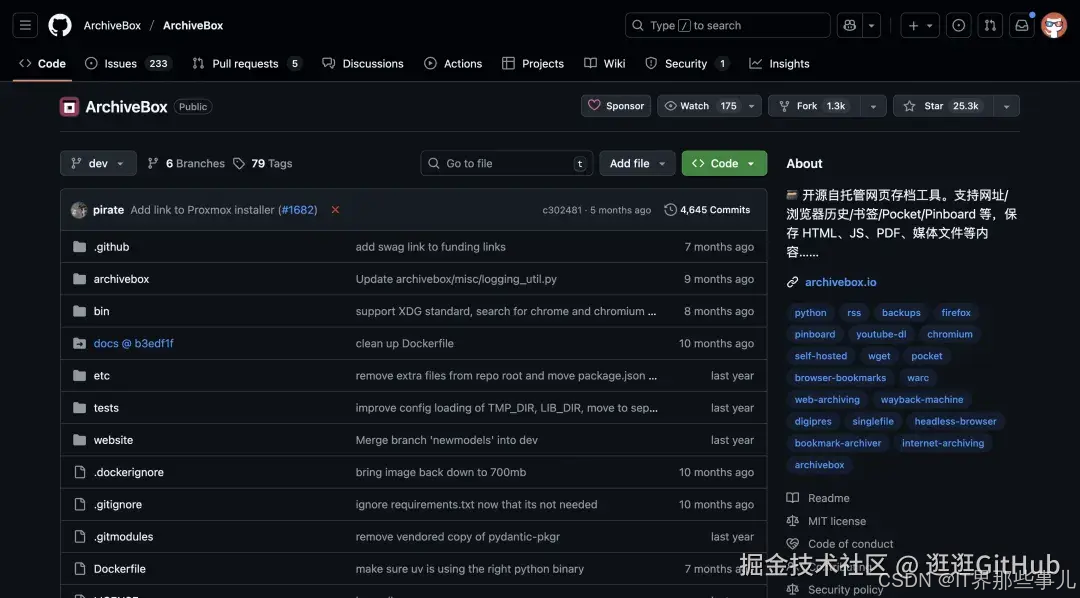Open the tests folder
The height and width of the screenshot is (598, 1080).
click(x=106, y=408)
